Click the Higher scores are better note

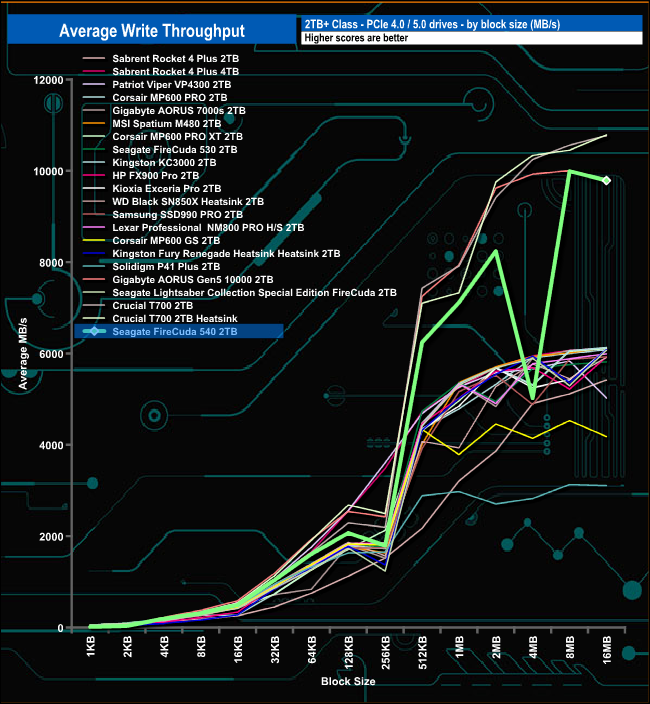356,38
